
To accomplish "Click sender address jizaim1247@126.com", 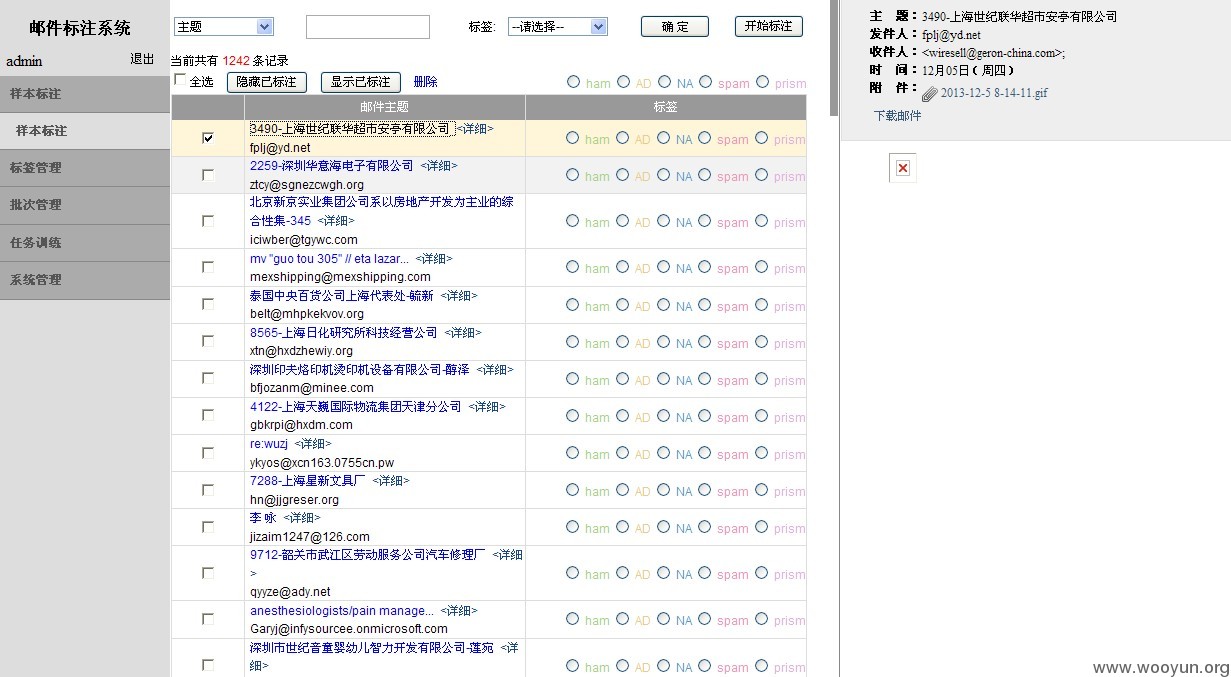I will click(310, 537).
